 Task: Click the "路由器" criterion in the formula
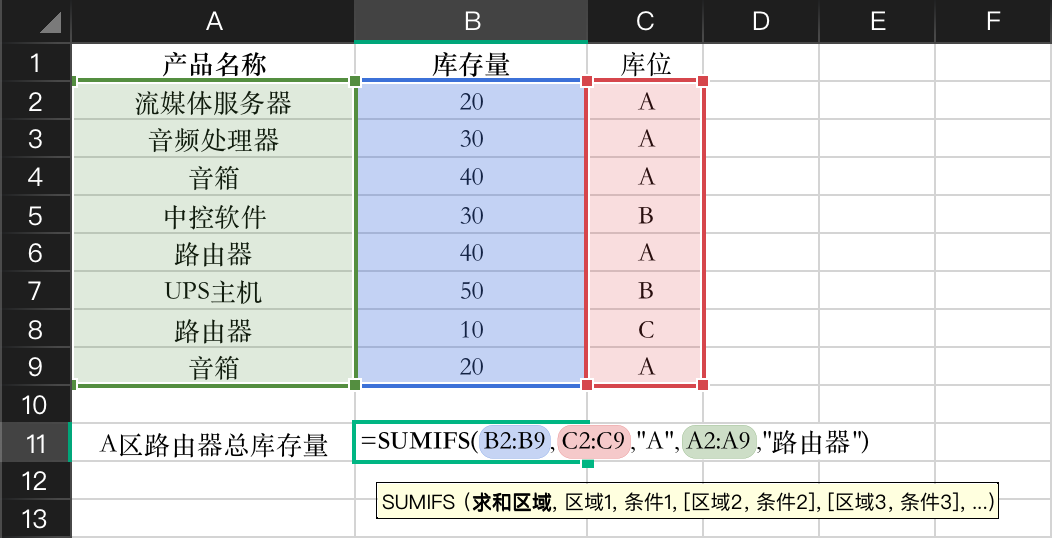point(810,441)
